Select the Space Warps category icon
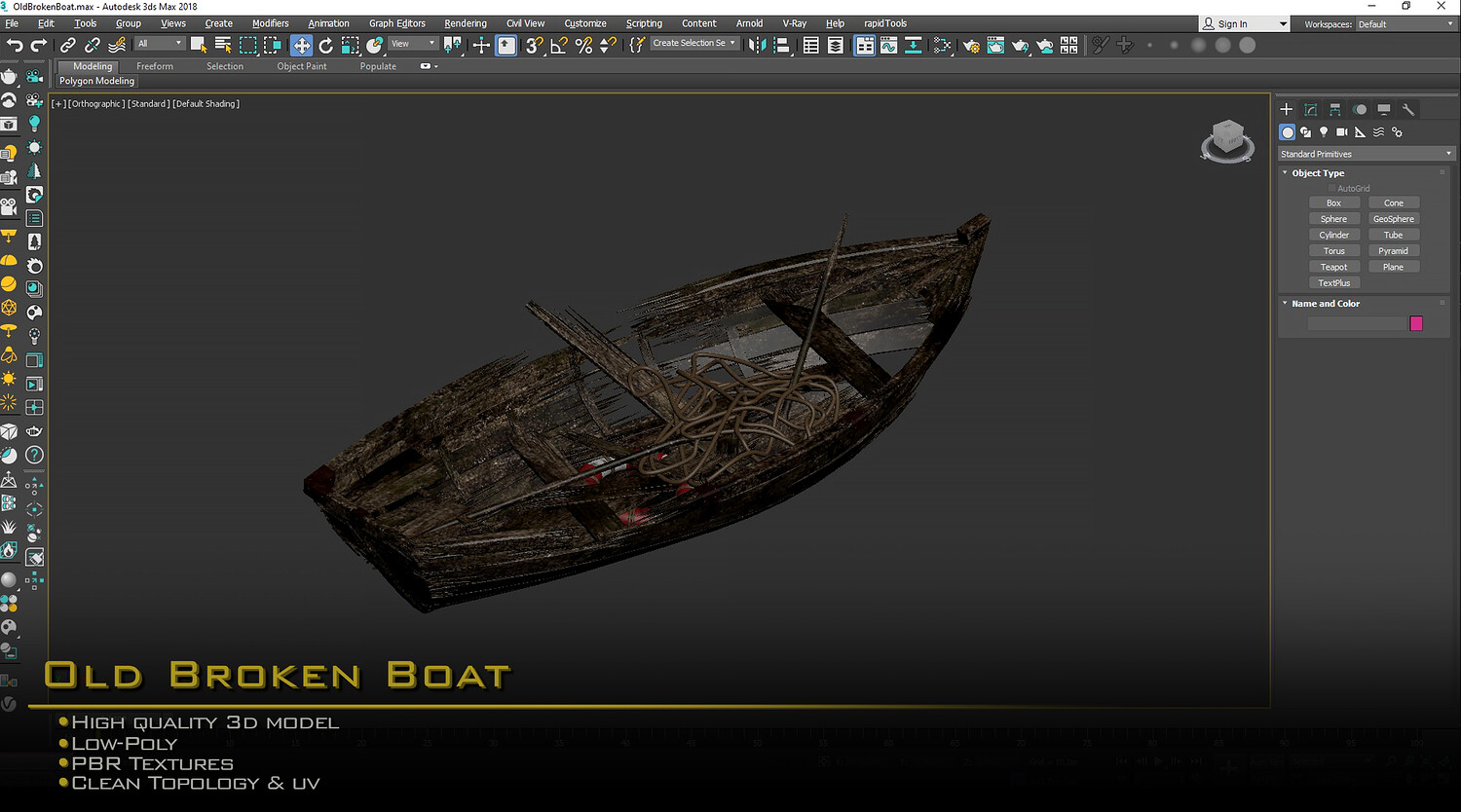This screenshot has width=1461, height=812. tap(1378, 132)
